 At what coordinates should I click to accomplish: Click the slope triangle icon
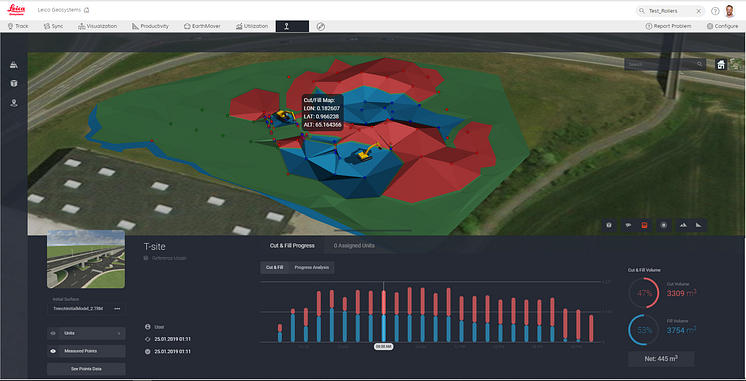click(x=699, y=225)
